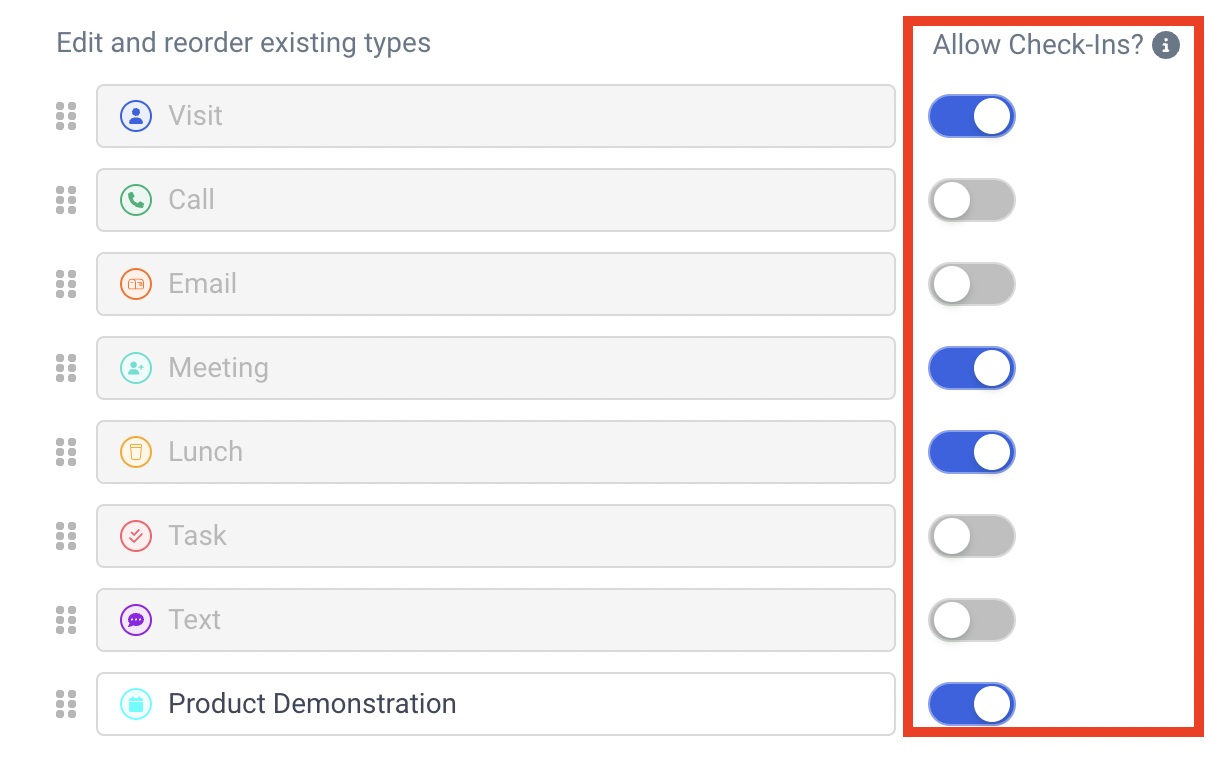Click the red Task checkmark icon

(x=136, y=536)
